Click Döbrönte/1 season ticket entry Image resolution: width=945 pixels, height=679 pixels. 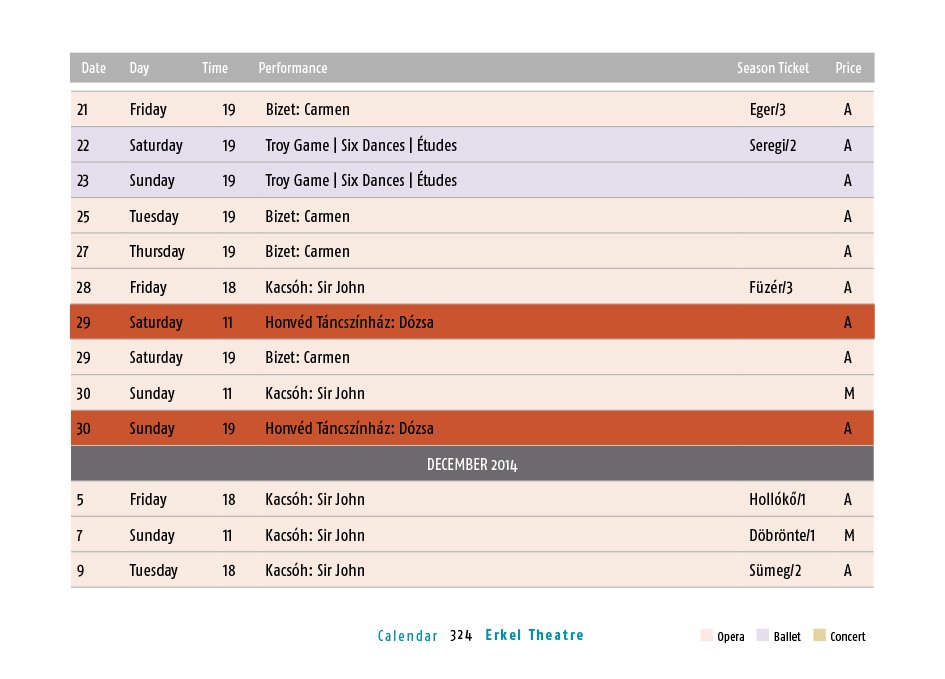[782, 535]
